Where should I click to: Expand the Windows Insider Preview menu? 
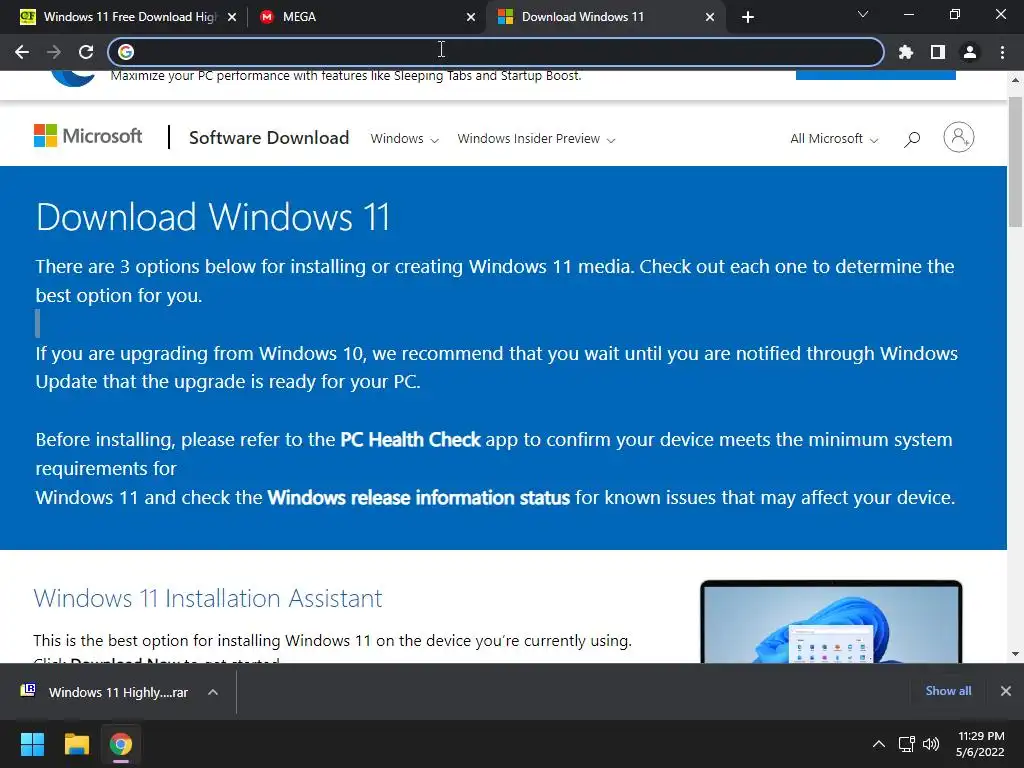point(536,138)
